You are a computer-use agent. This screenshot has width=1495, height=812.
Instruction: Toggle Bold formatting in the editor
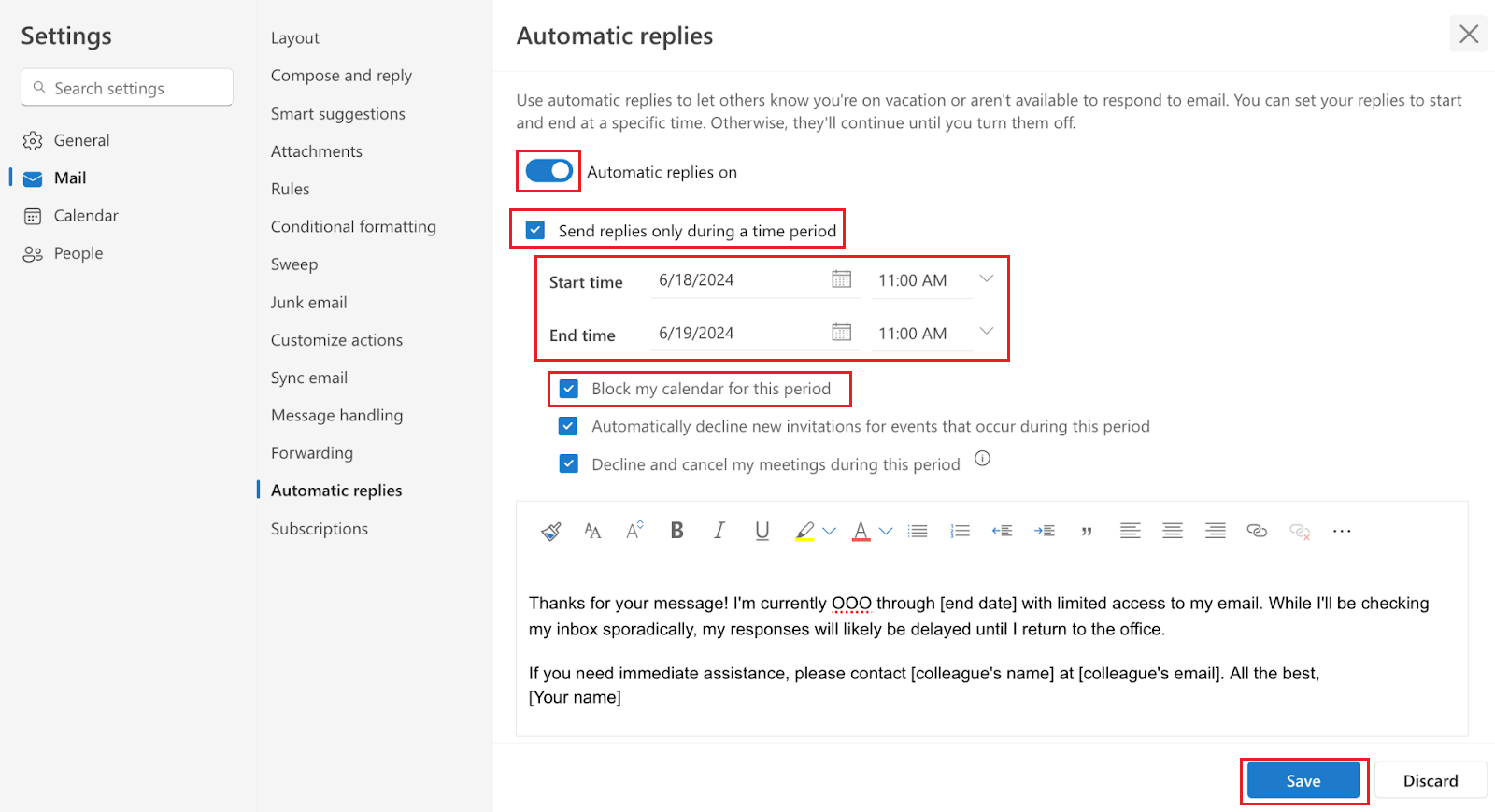click(x=677, y=531)
